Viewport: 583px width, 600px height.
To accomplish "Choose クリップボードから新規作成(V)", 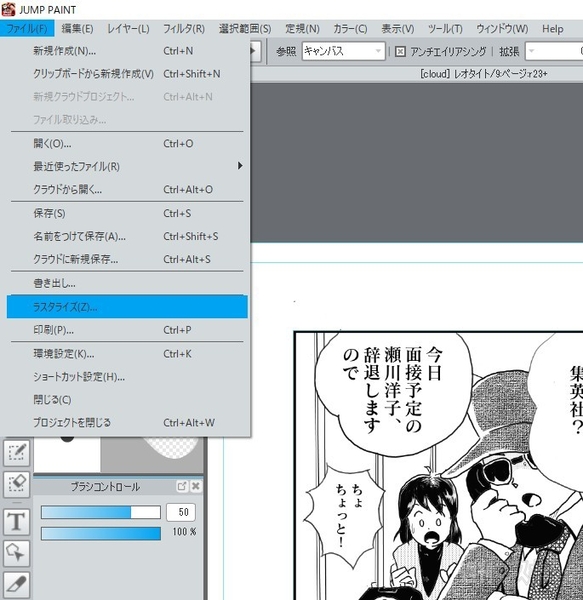I will (127, 74).
